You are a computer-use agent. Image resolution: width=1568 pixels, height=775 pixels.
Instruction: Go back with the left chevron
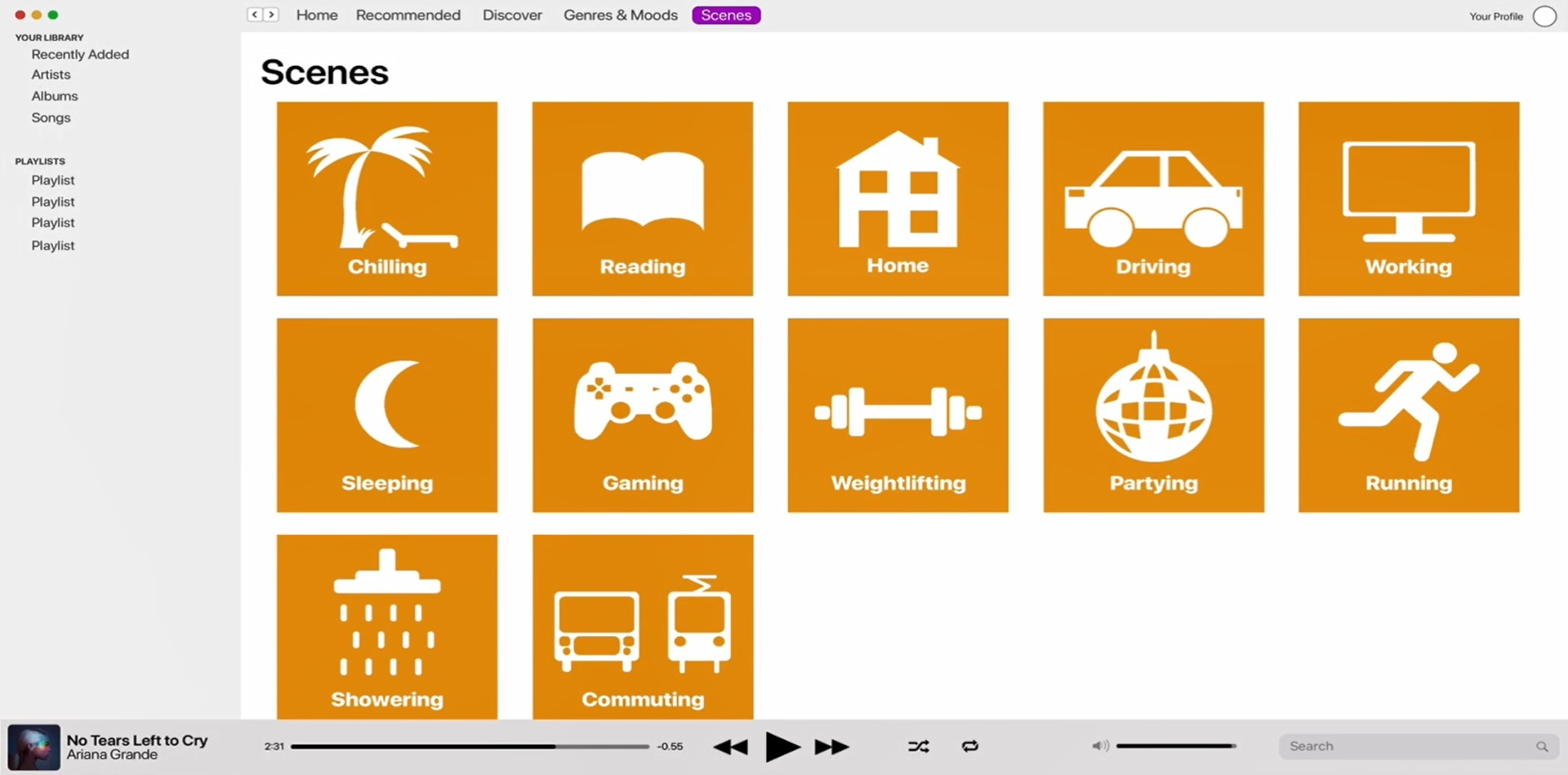coord(255,15)
